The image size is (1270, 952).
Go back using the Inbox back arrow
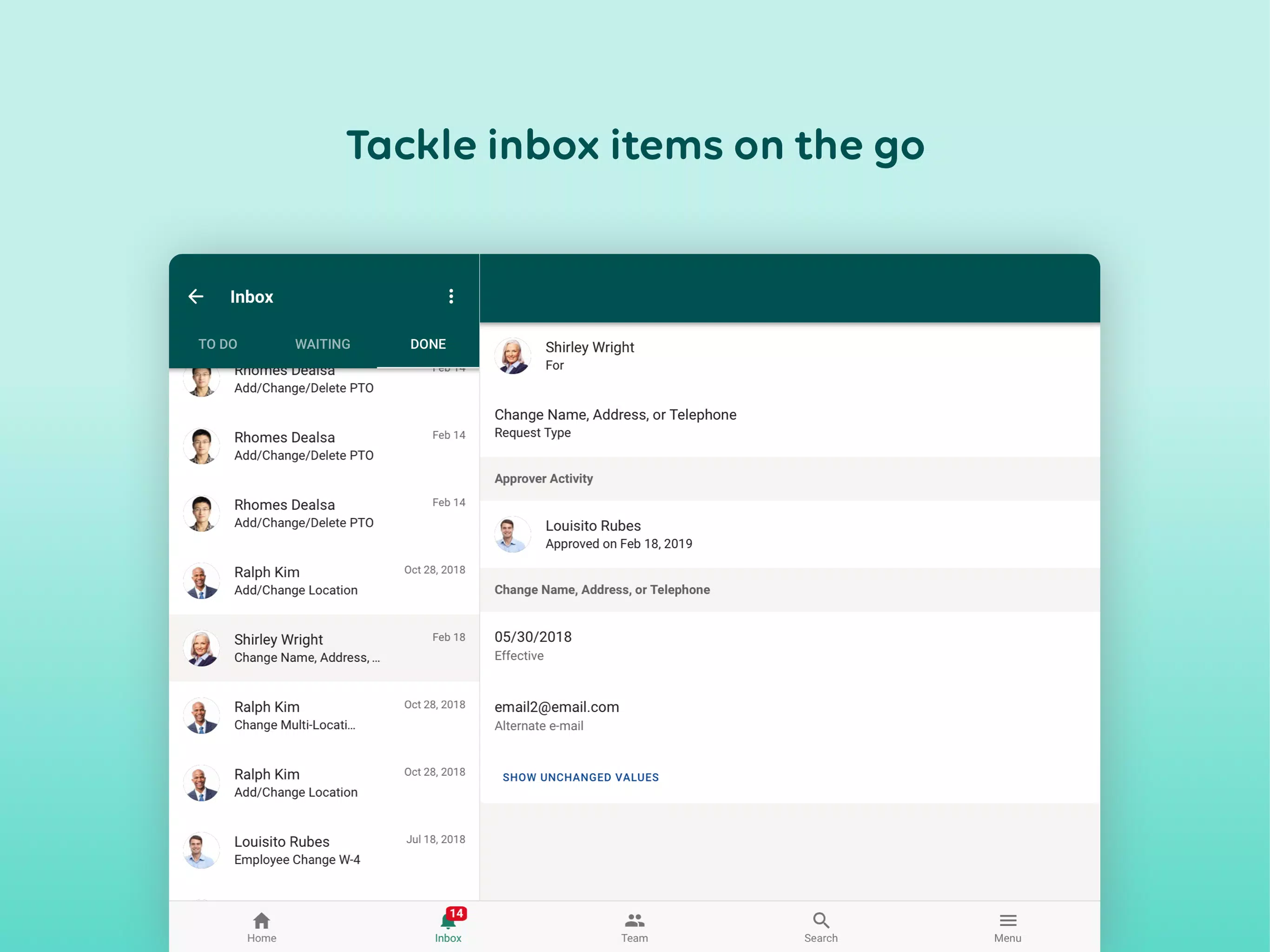coord(196,296)
